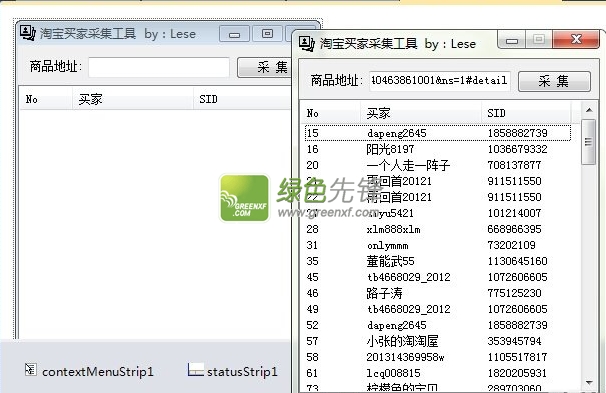Image resolution: width=606 pixels, height=393 pixels.
Task: Click the SID column header in designer window
Action: pyautogui.click(x=242, y=99)
